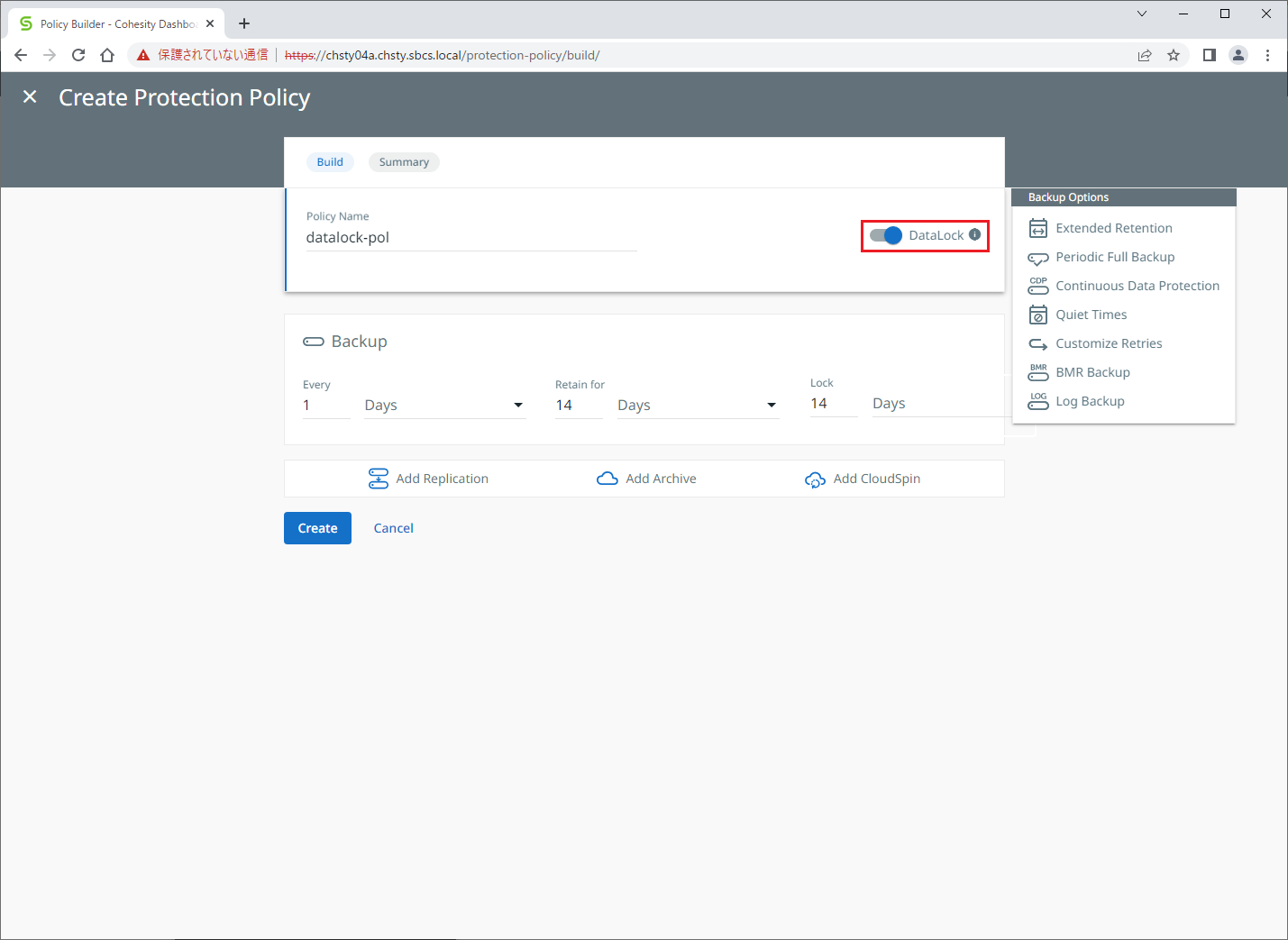Select the Build tab
Viewport: 1288px width, 940px height.
tap(330, 162)
